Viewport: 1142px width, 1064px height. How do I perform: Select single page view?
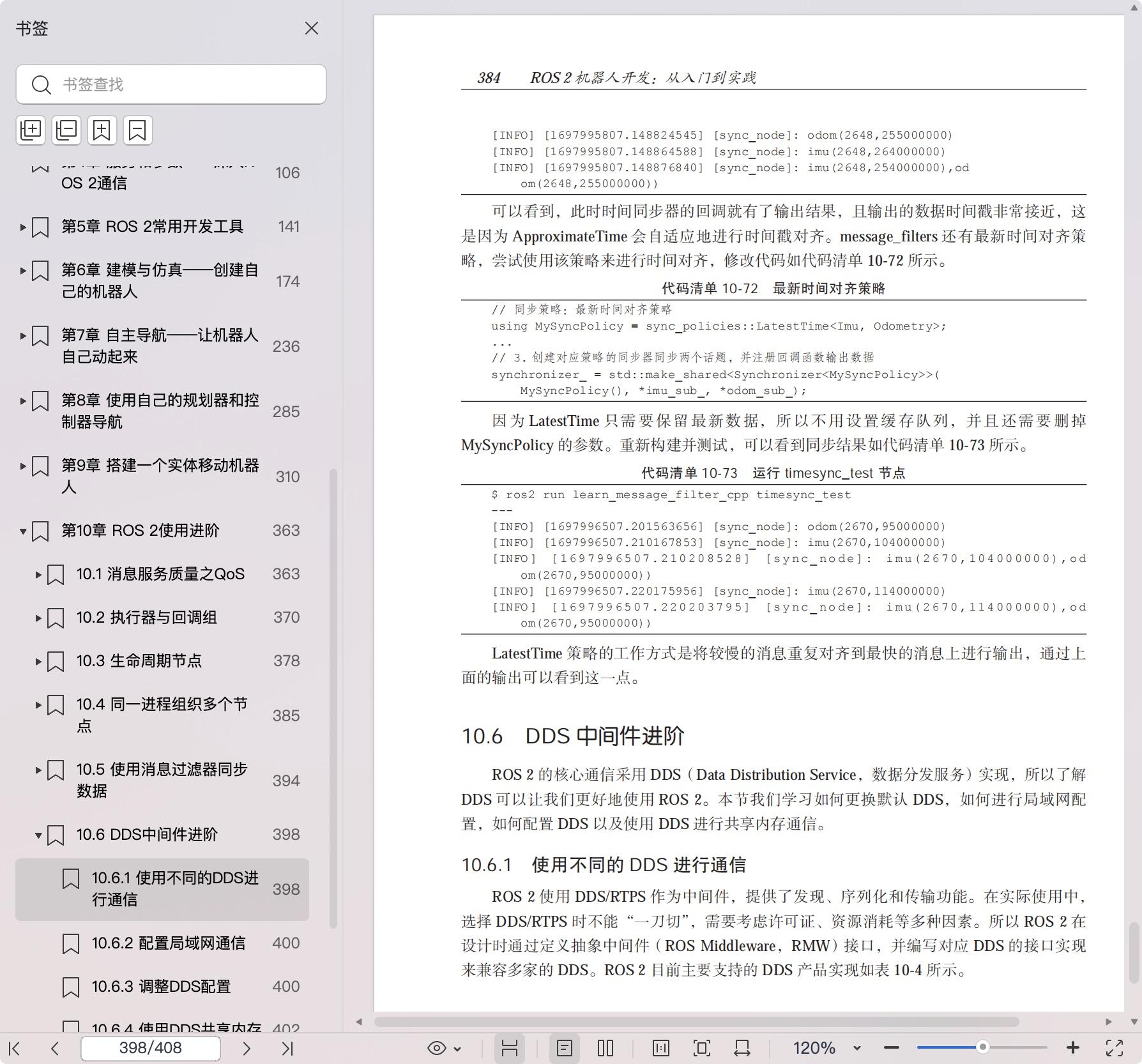pyautogui.click(x=565, y=1048)
